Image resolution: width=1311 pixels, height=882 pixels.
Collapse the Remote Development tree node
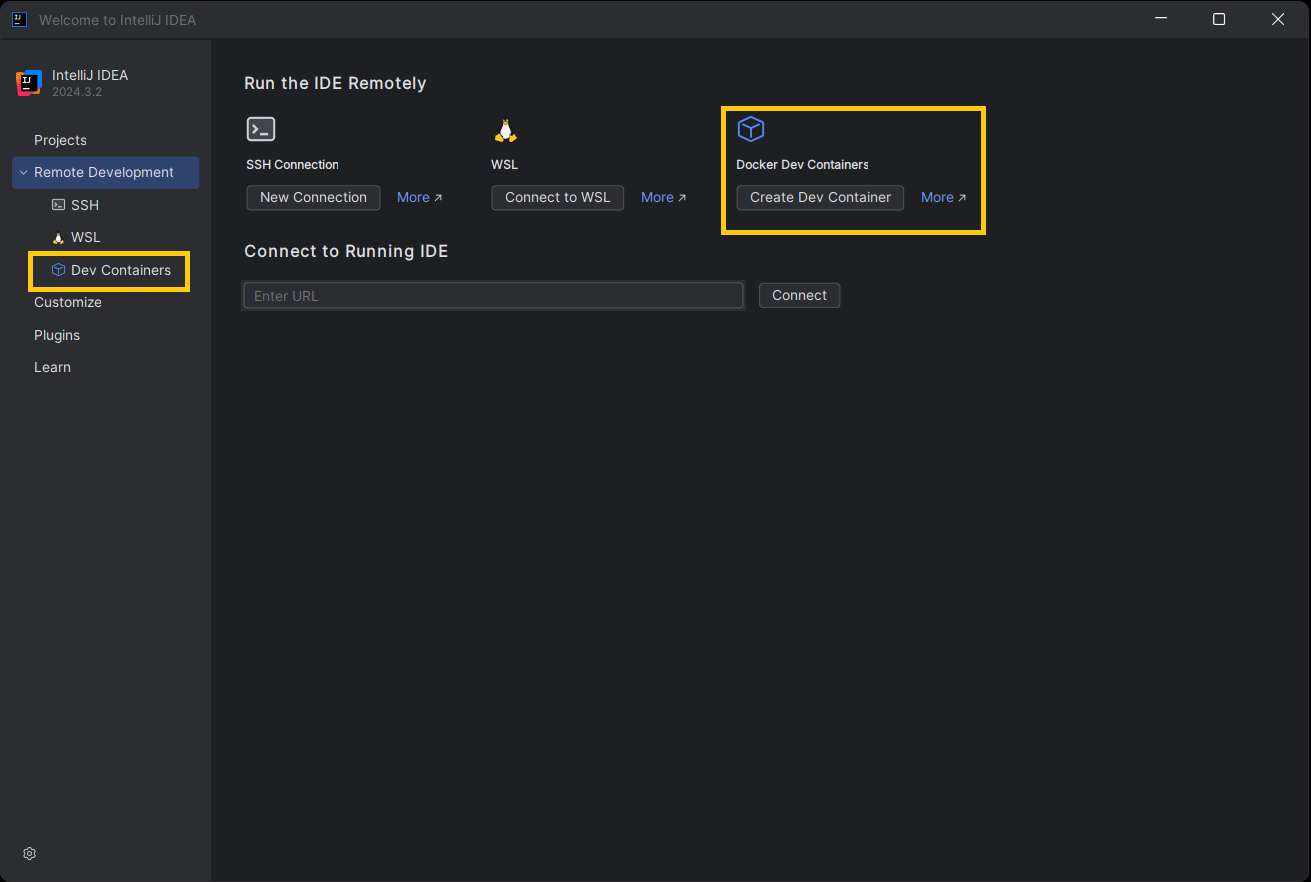[x=23, y=173]
